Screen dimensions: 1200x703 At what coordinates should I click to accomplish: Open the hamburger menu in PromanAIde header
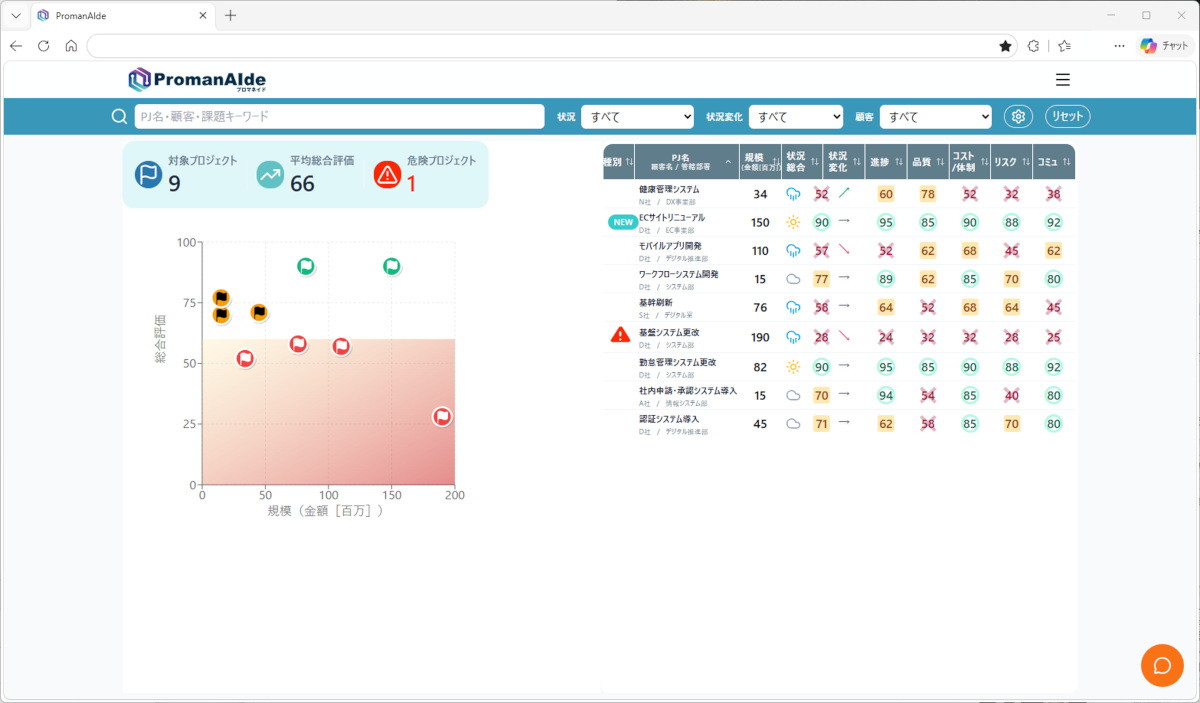click(1063, 80)
